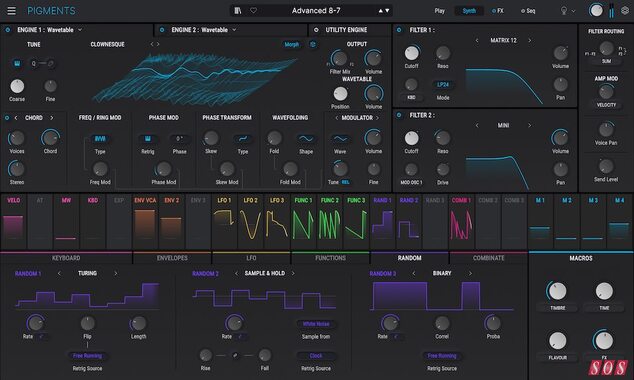Click the tune quantize keyboard icon
634x380 pixels.
[x=17, y=63]
